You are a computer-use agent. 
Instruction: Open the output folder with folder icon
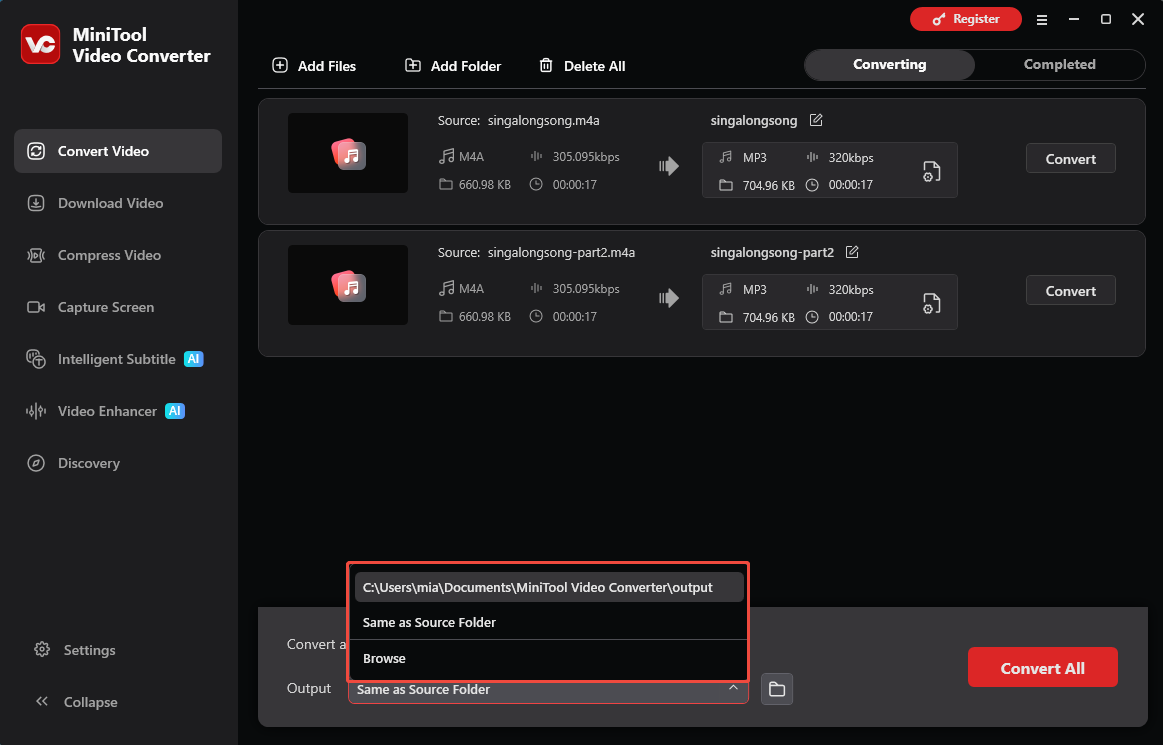tap(777, 689)
